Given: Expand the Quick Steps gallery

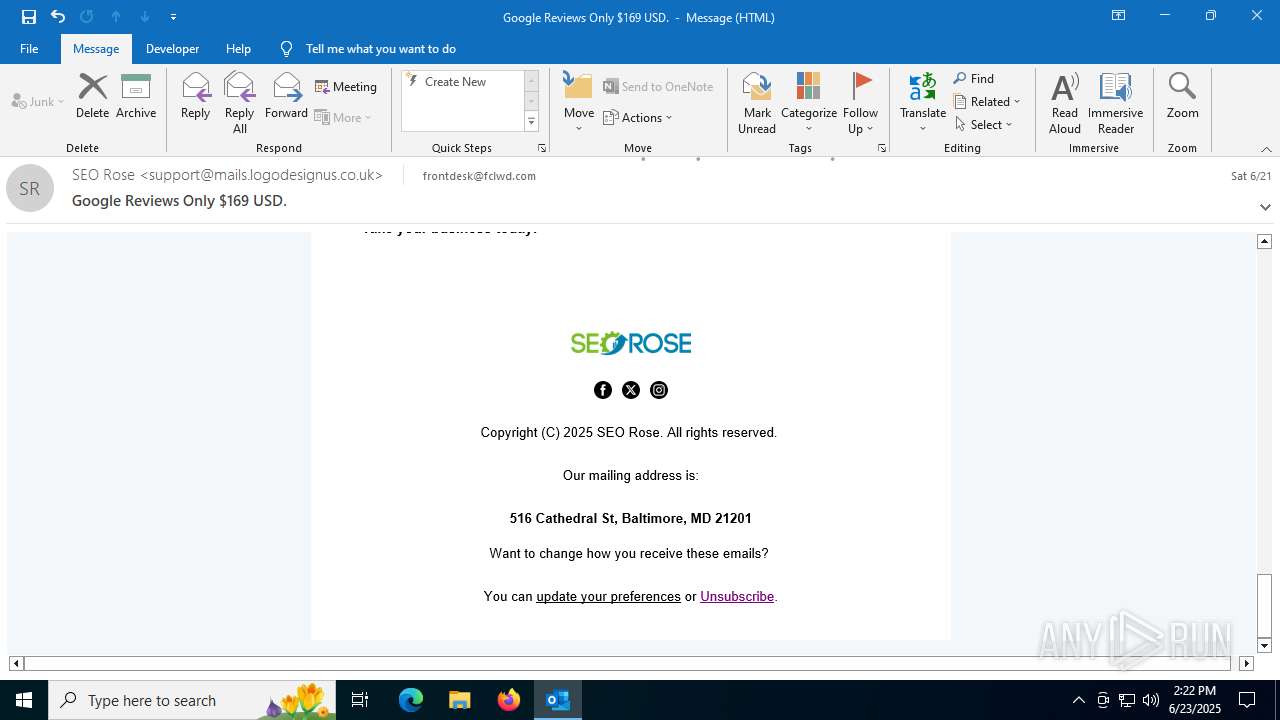Looking at the screenshot, I should [x=531, y=122].
